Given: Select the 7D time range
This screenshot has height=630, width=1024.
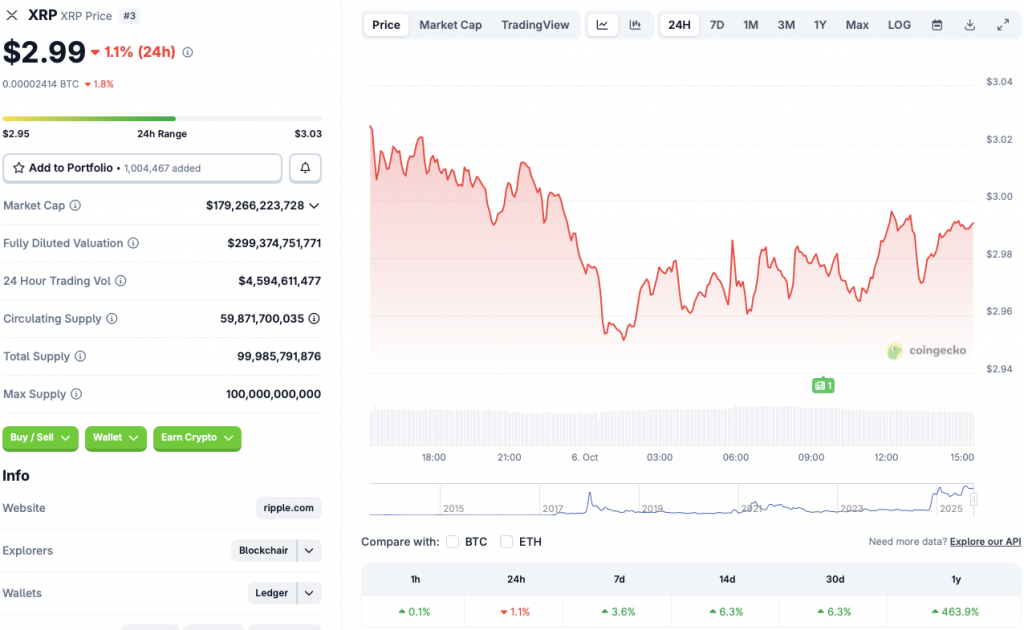Looking at the screenshot, I should (717, 25).
